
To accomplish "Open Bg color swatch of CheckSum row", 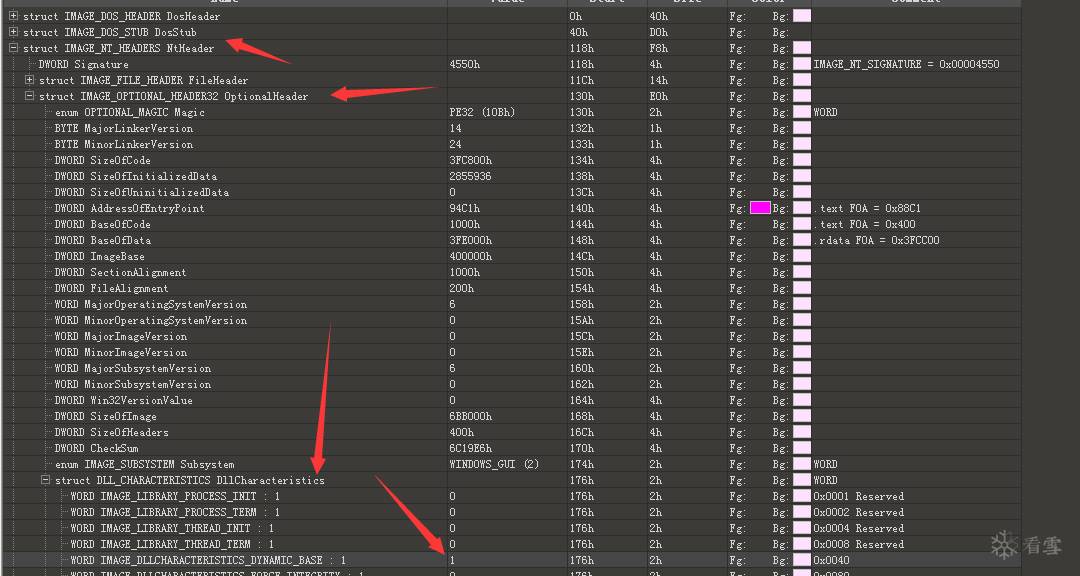I will click(x=802, y=449).
